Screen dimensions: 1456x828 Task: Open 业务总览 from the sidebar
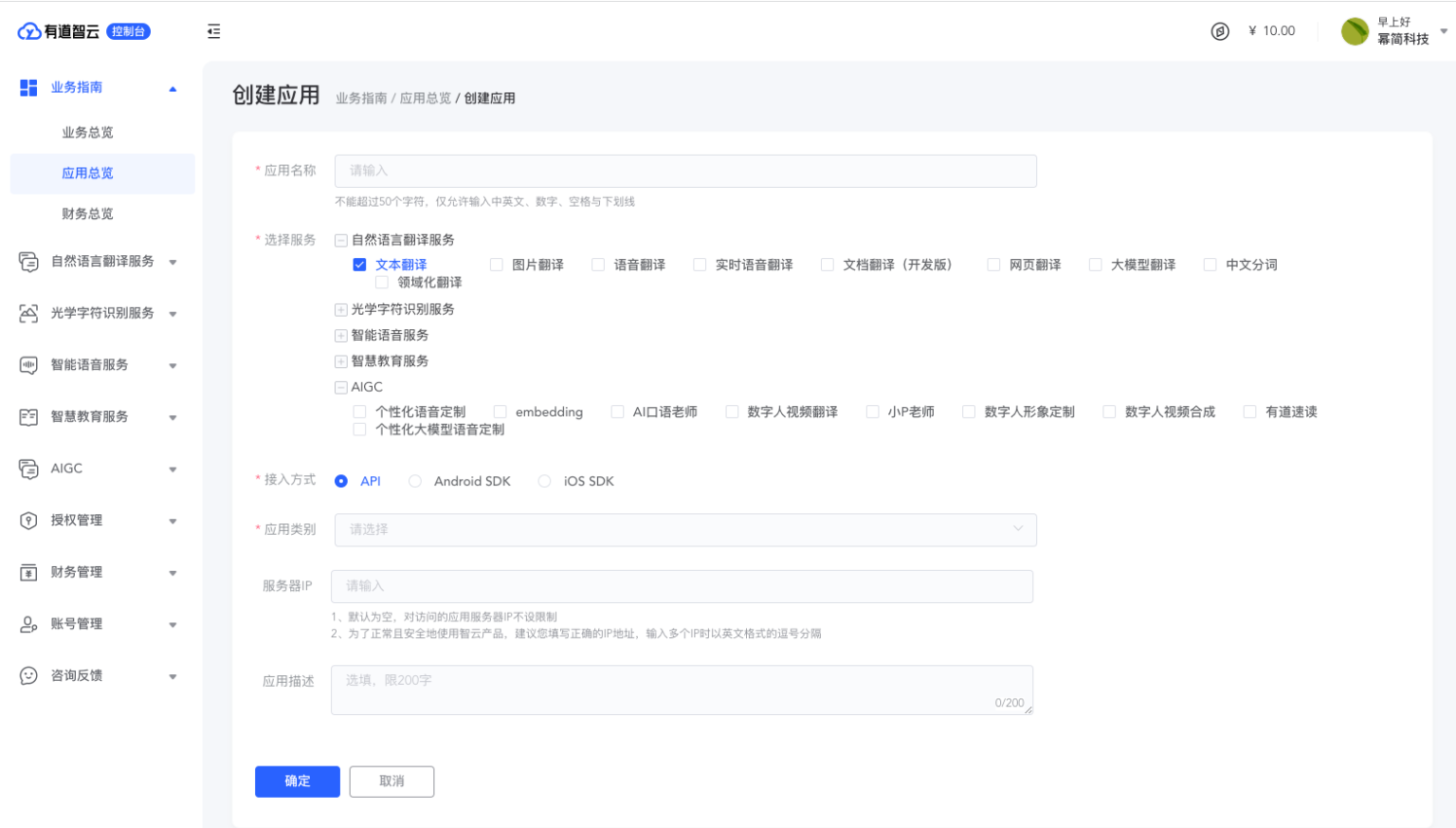tap(87, 132)
